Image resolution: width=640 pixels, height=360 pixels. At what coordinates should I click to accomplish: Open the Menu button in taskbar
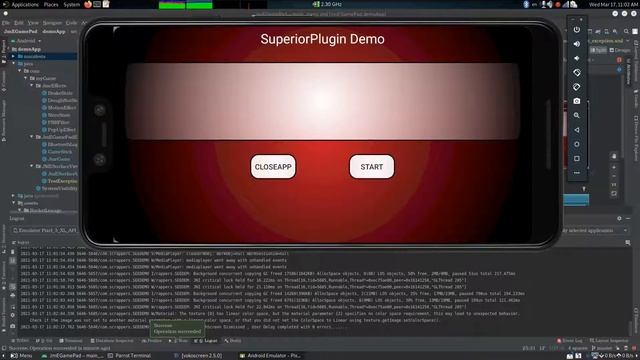coord(21,356)
